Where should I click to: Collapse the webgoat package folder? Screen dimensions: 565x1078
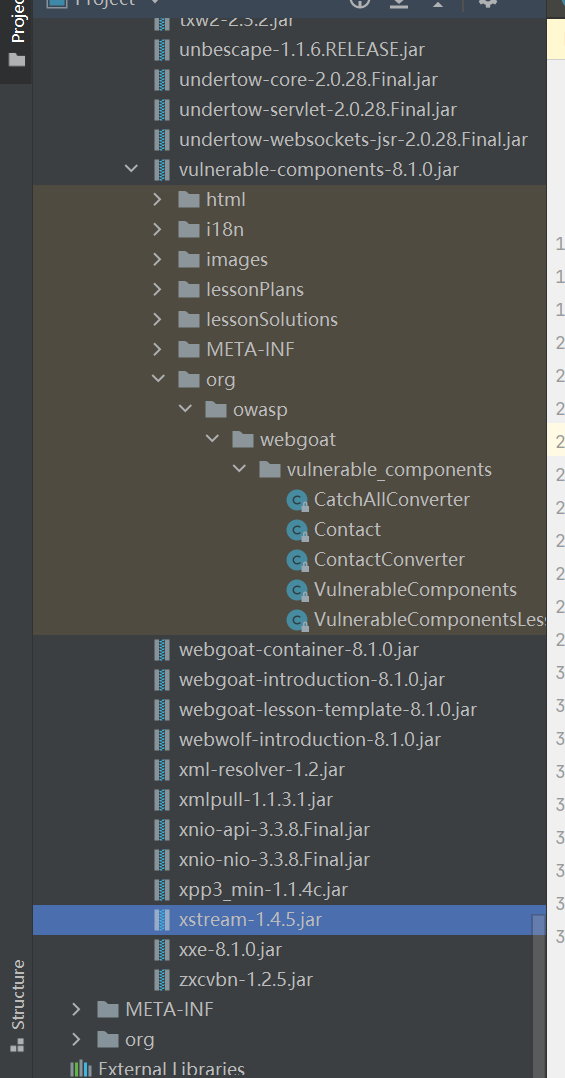click(x=212, y=439)
